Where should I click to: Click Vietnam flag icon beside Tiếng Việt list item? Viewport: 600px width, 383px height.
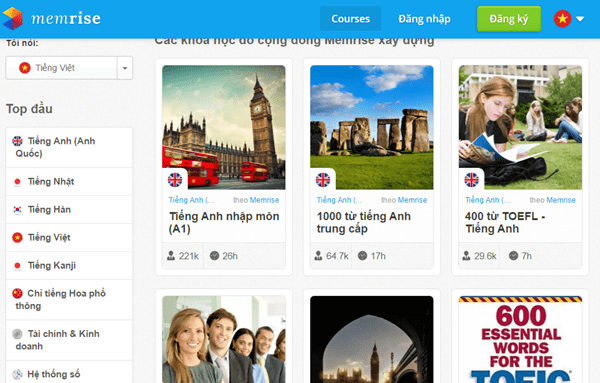pos(17,238)
